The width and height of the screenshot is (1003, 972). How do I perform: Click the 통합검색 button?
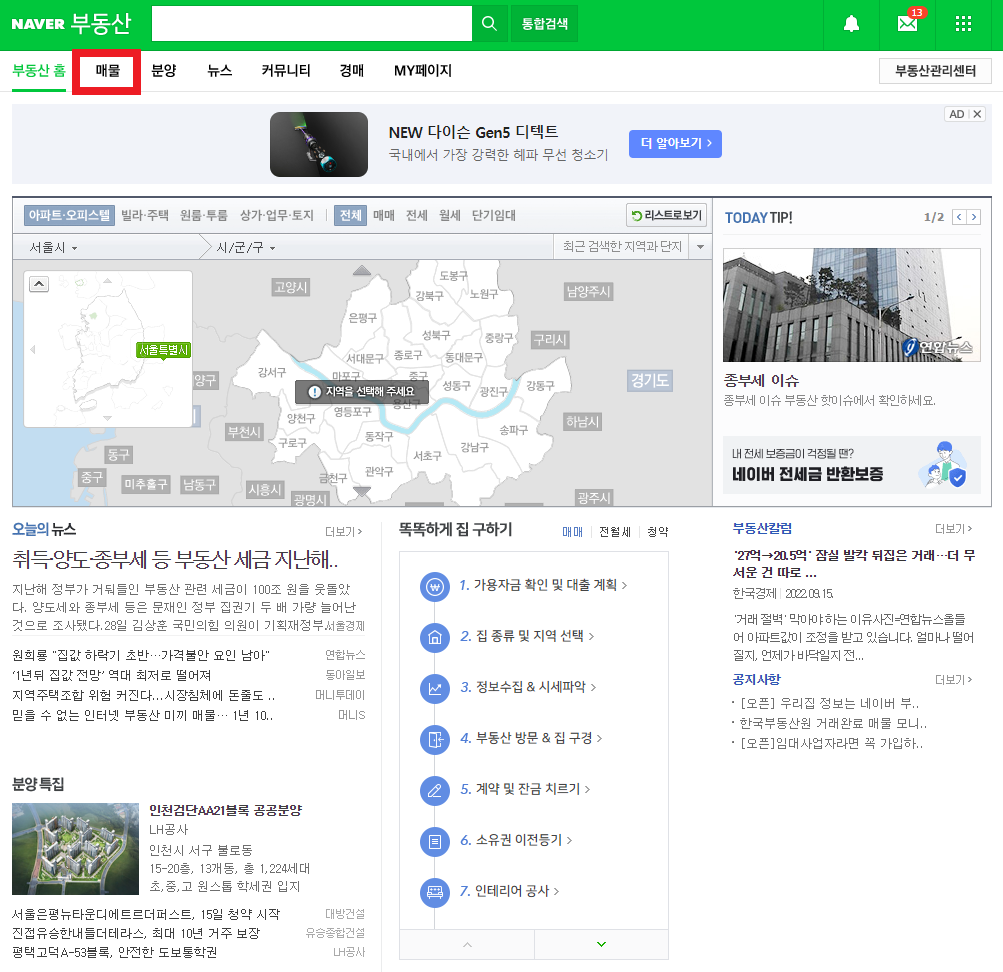coord(544,24)
